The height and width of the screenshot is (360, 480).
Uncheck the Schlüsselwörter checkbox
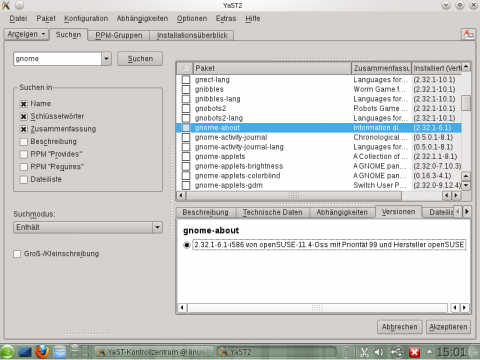tap(23, 117)
